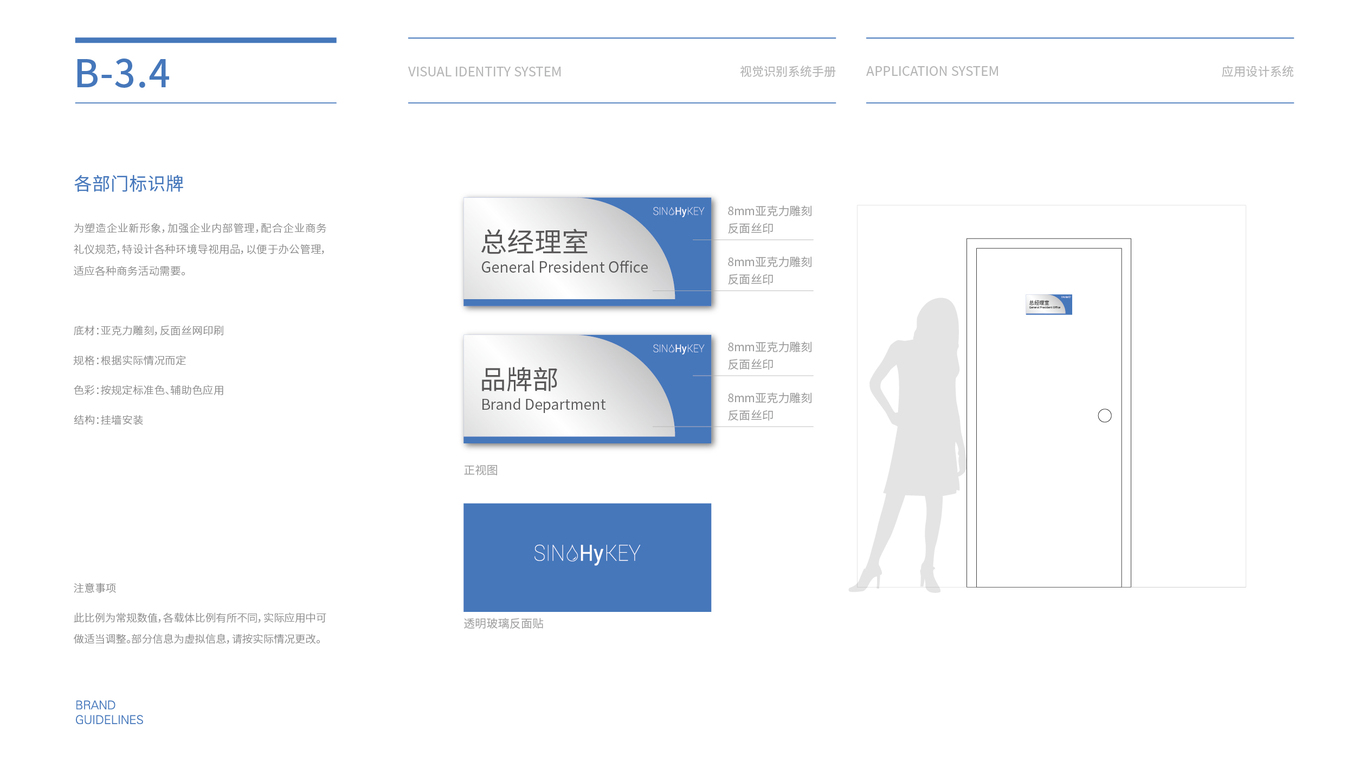Click the 底材:亚克力雕刻 specification line

tap(148, 330)
